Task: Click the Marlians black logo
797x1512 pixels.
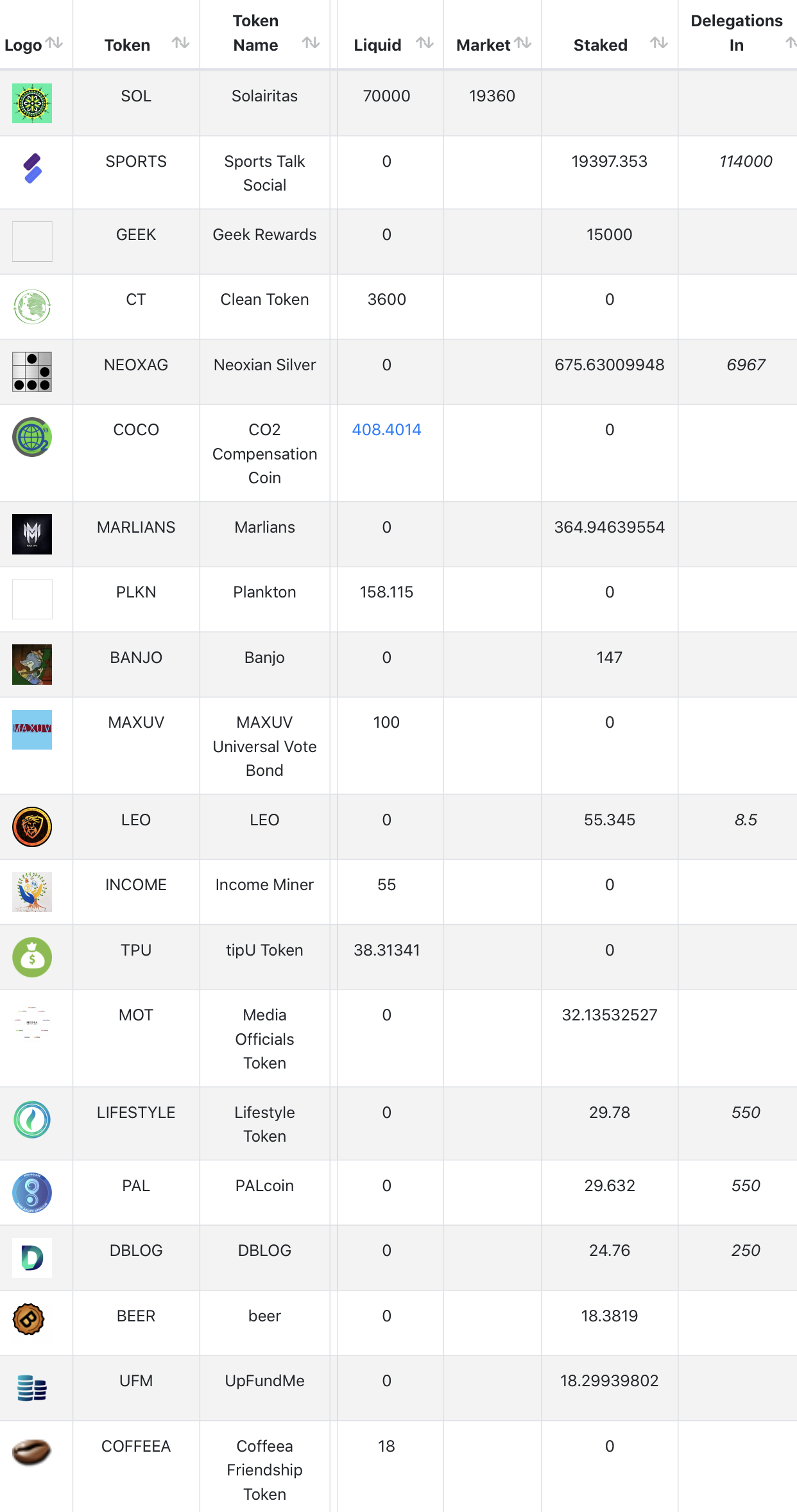Action: (x=32, y=534)
